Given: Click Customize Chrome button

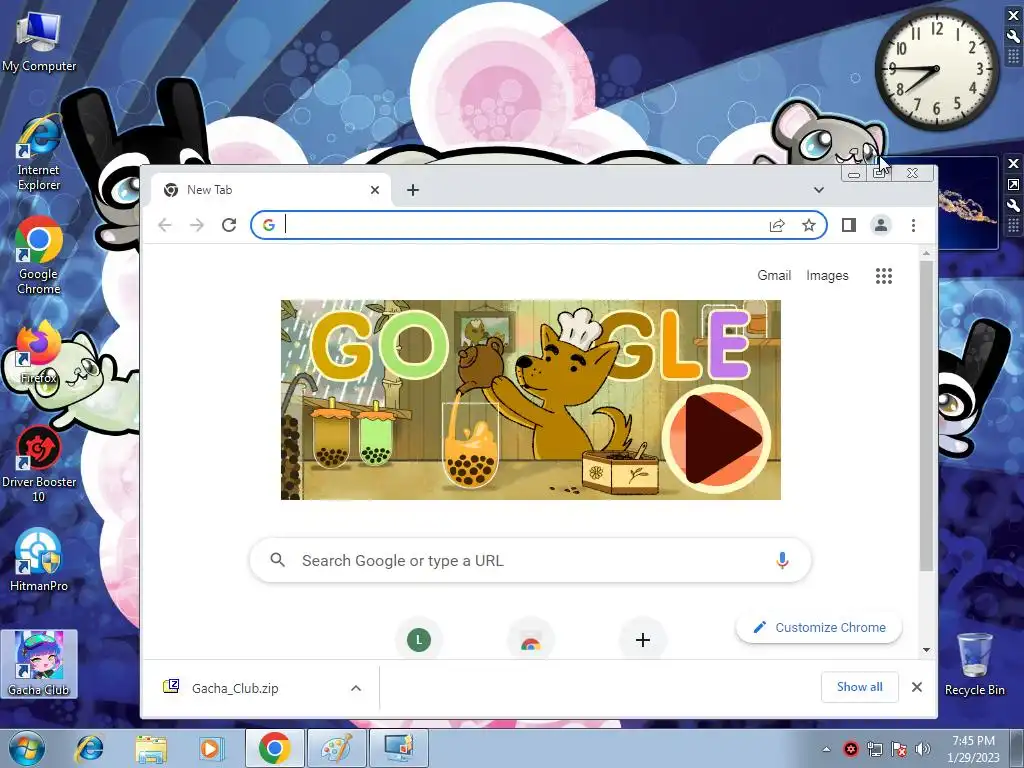Looking at the screenshot, I should pyautogui.click(x=819, y=628).
